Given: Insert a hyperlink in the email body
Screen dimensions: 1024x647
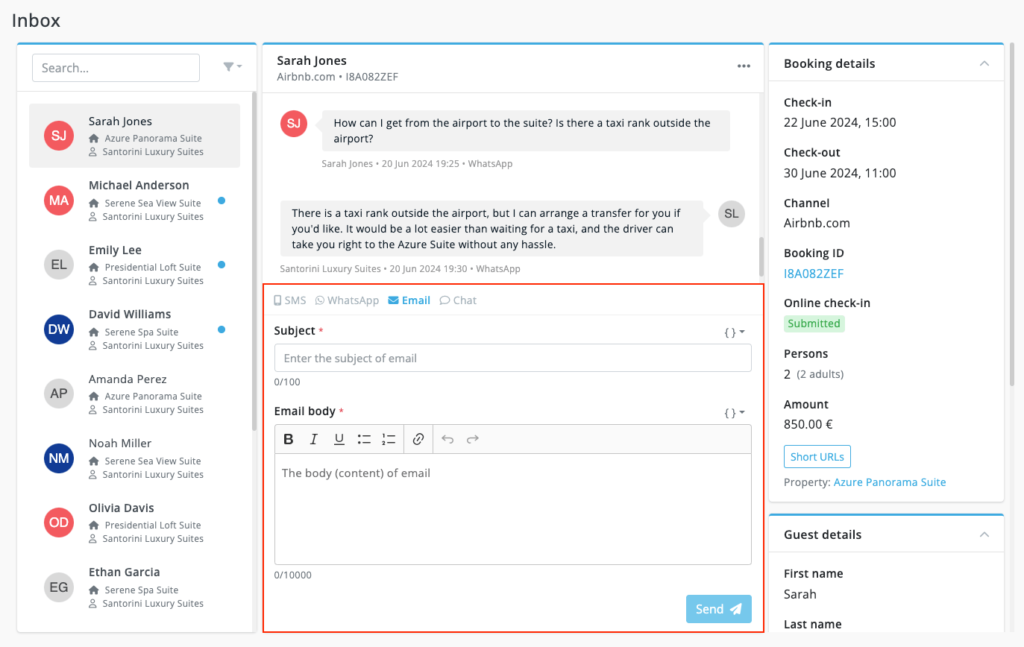Looking at the screenshot, I should point(418,439).
